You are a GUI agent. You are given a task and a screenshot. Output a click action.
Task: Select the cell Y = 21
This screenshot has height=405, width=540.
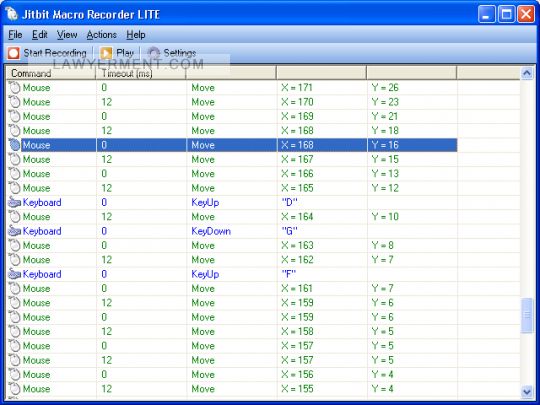tap(384, 116)
